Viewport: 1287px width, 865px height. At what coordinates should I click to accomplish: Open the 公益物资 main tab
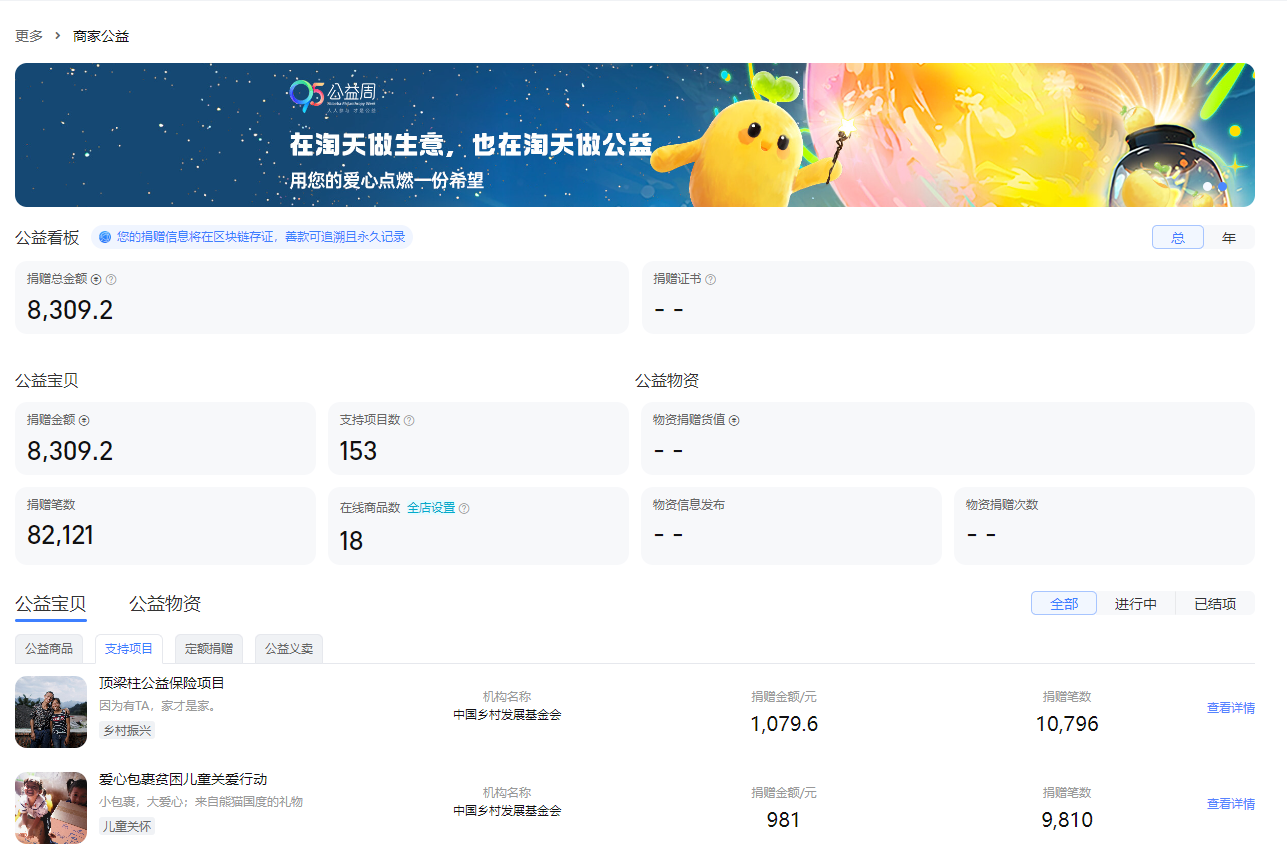165,604
